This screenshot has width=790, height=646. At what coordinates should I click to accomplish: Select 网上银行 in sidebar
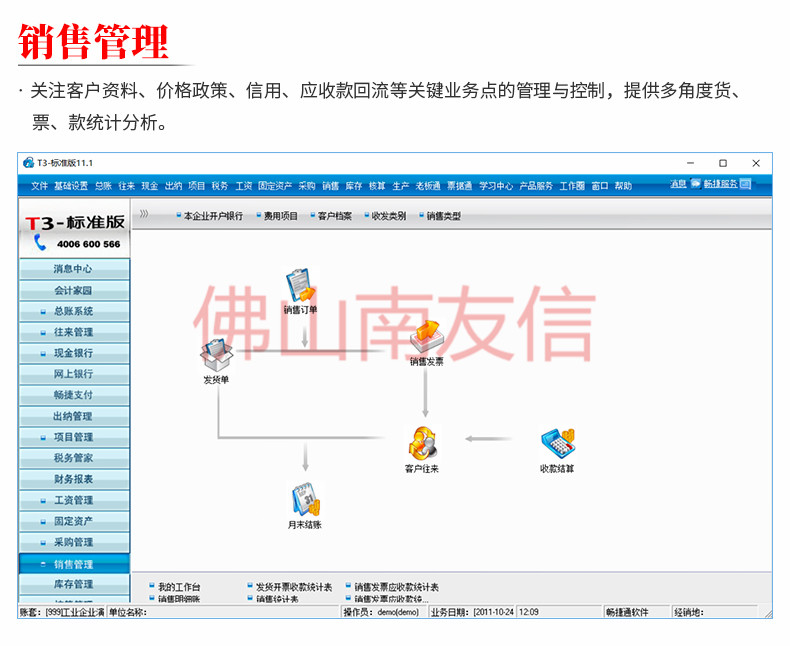74,374
